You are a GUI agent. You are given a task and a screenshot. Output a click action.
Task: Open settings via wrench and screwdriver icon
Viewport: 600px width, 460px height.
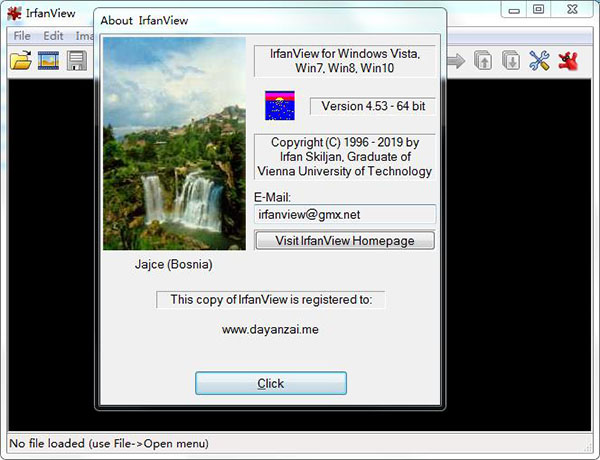point(539,60)
